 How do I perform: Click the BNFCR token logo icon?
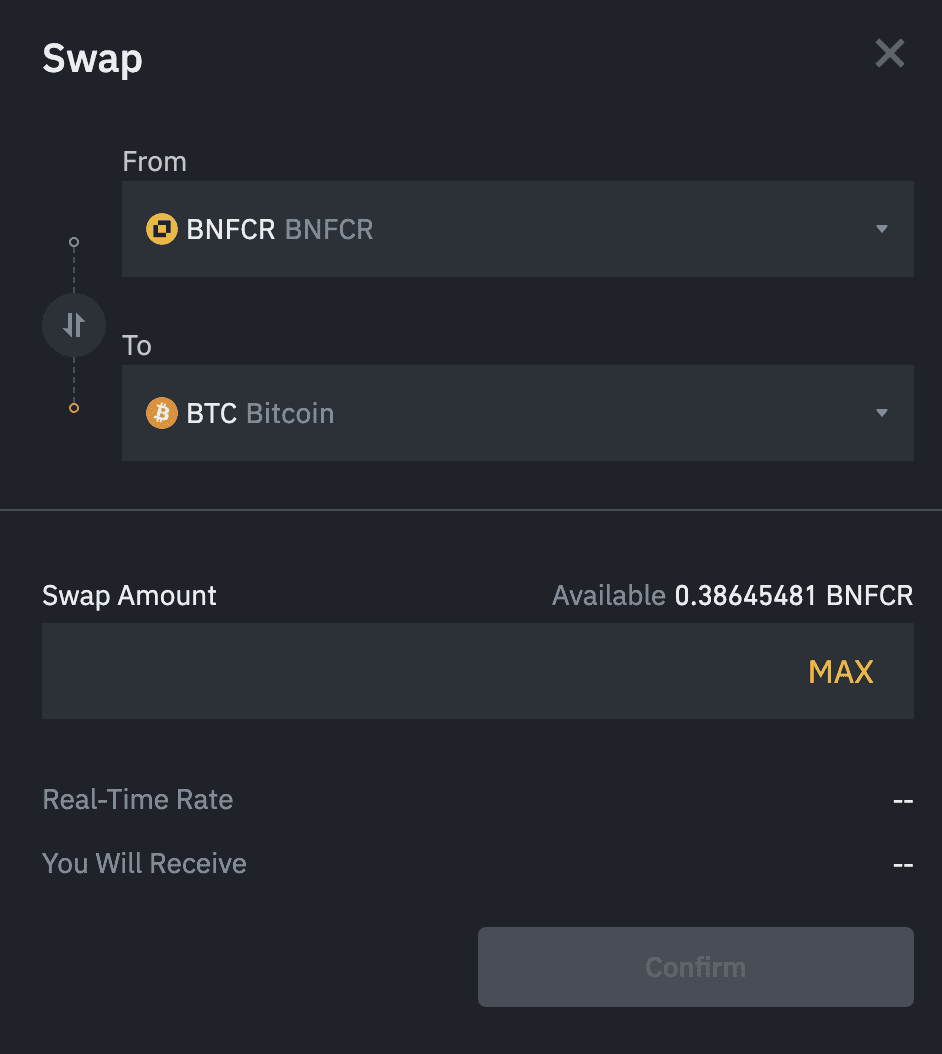161,229
